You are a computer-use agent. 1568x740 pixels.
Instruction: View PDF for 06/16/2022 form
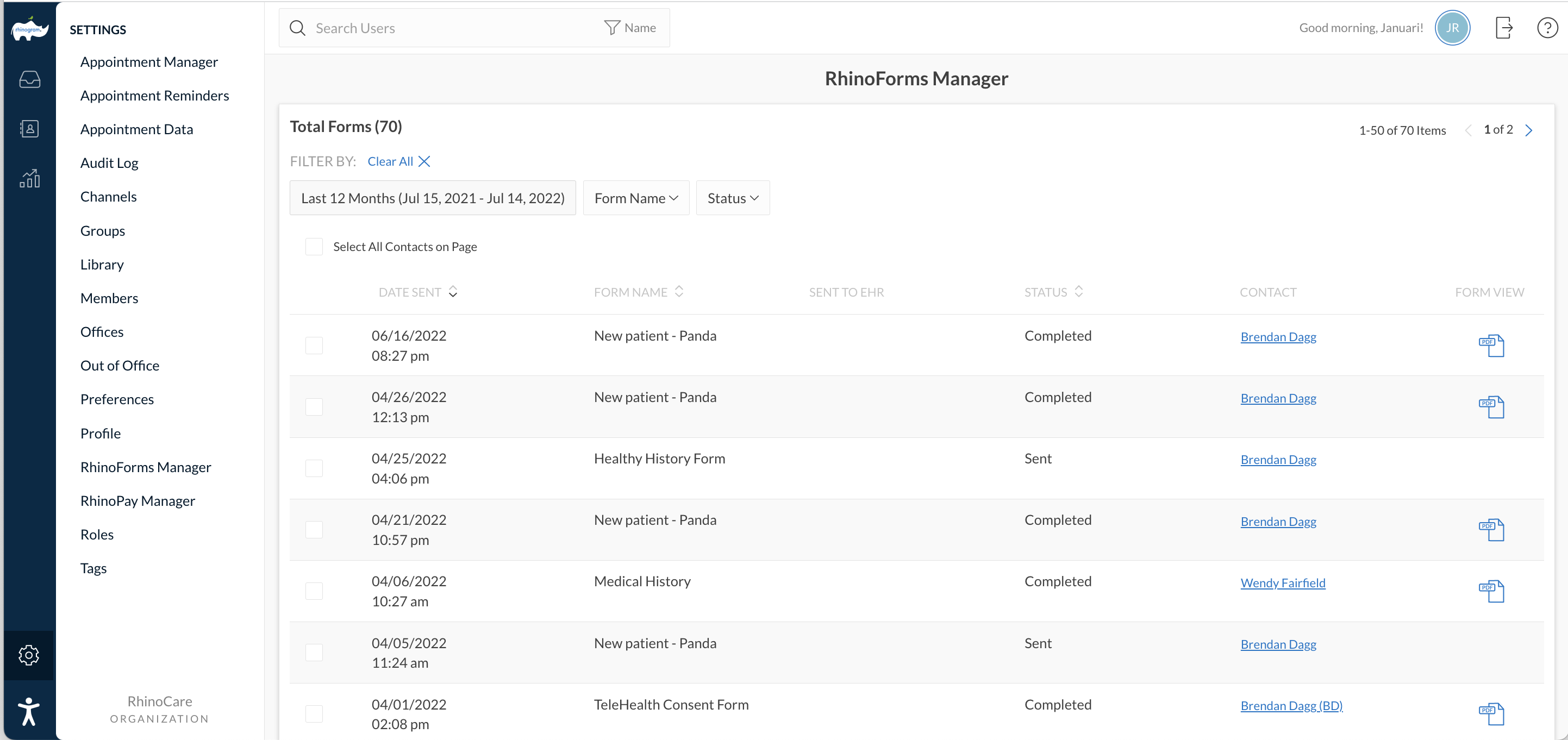click(1491, 346)
